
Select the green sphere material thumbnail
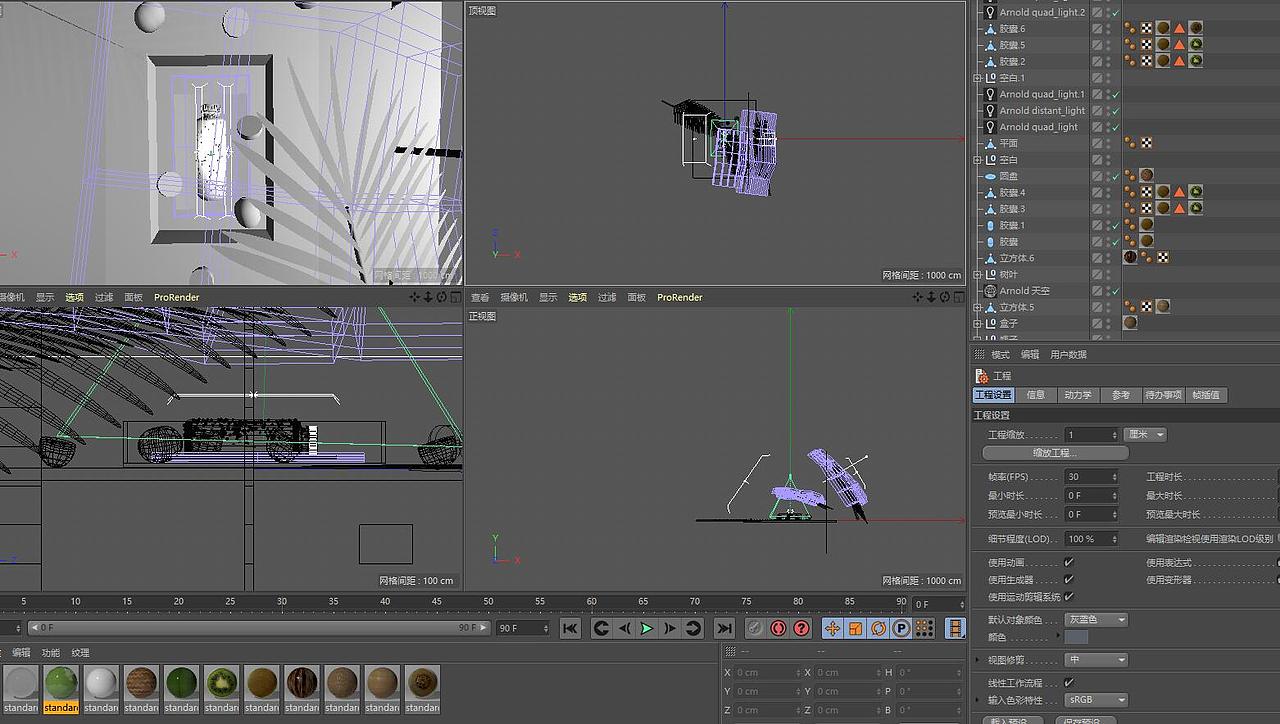(x=61, y=684)
